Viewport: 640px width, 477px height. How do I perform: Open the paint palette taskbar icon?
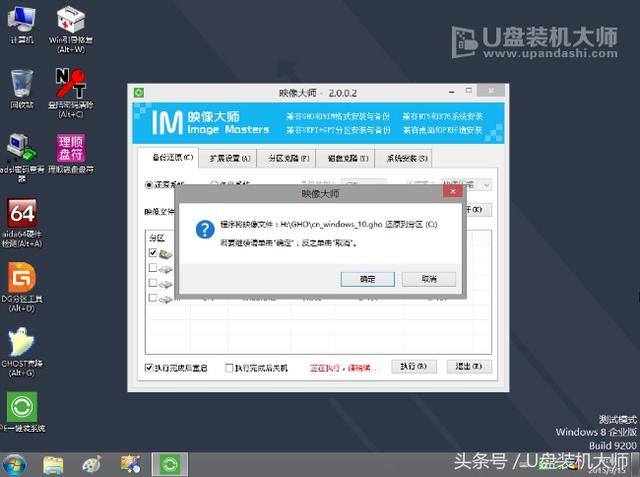(92, 465)
